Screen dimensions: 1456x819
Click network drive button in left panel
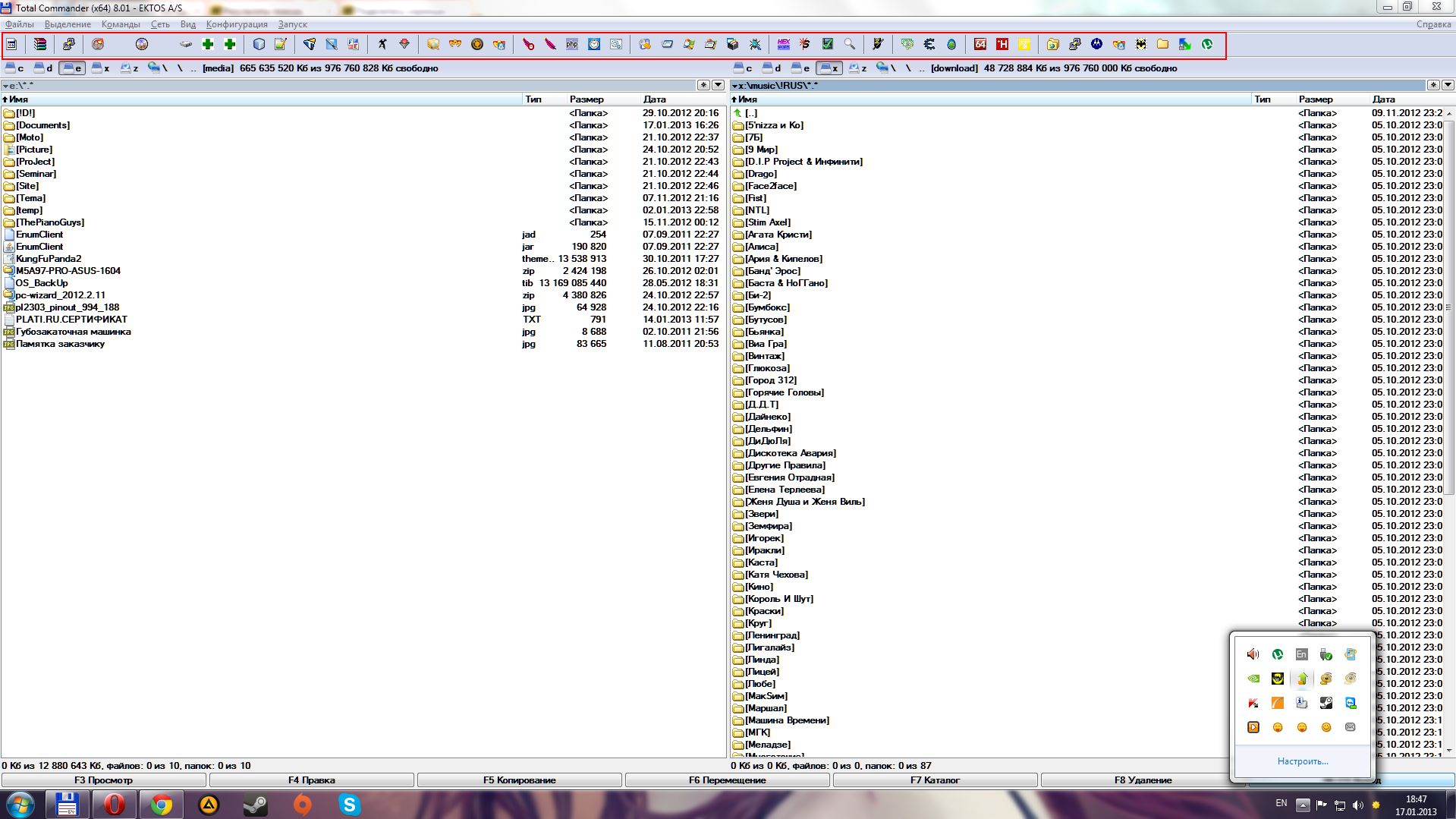pyautogui.click(x=158, y=68)
